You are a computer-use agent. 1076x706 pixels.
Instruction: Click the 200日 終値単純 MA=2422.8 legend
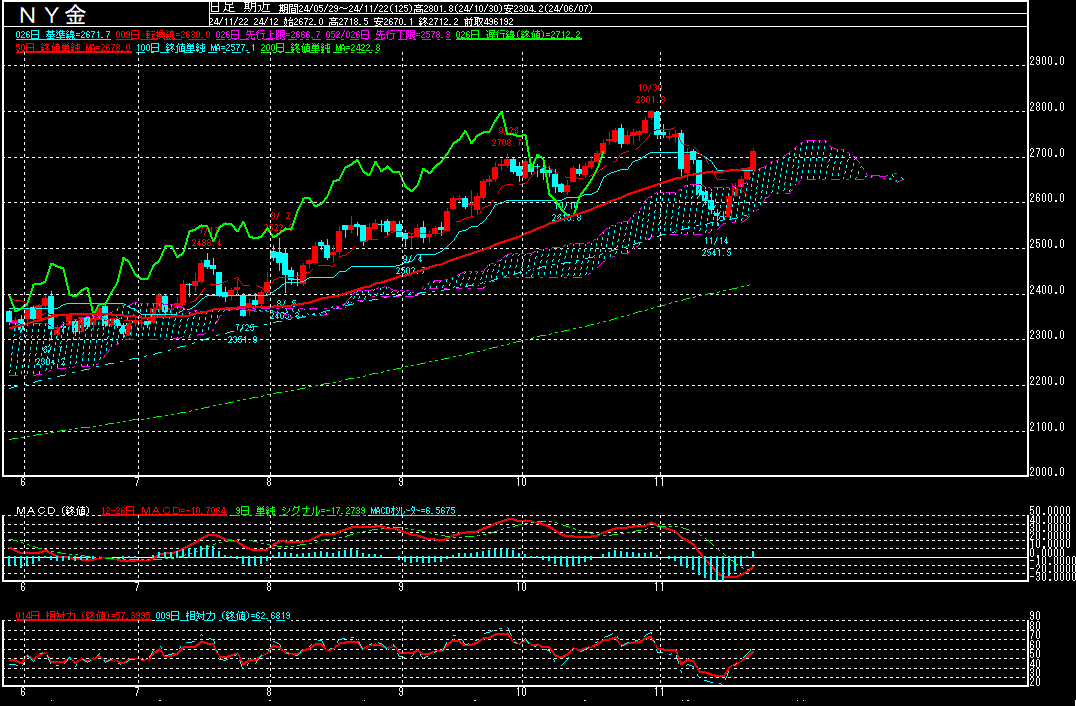pyautogui.click(x=320, y=49)
